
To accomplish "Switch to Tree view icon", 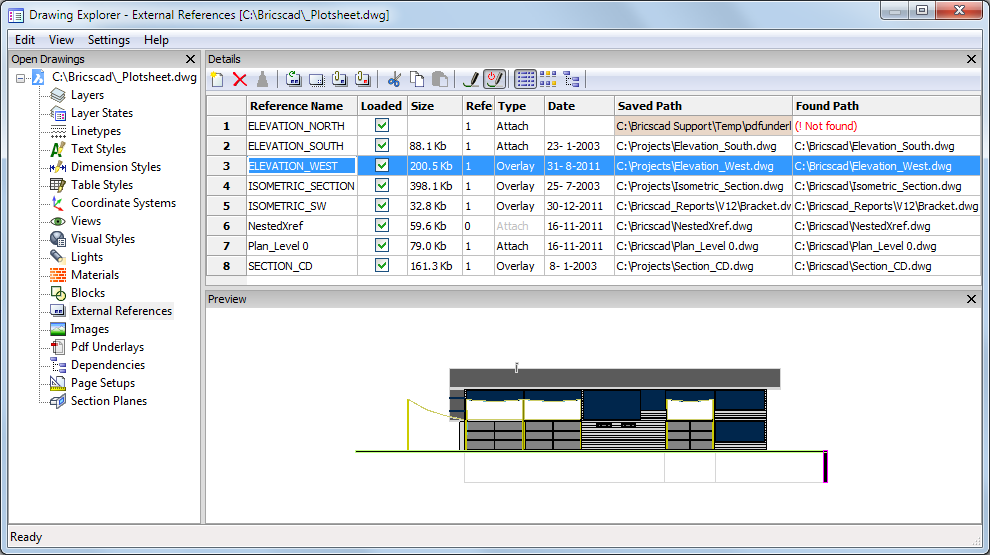I will tap(571, 80).
